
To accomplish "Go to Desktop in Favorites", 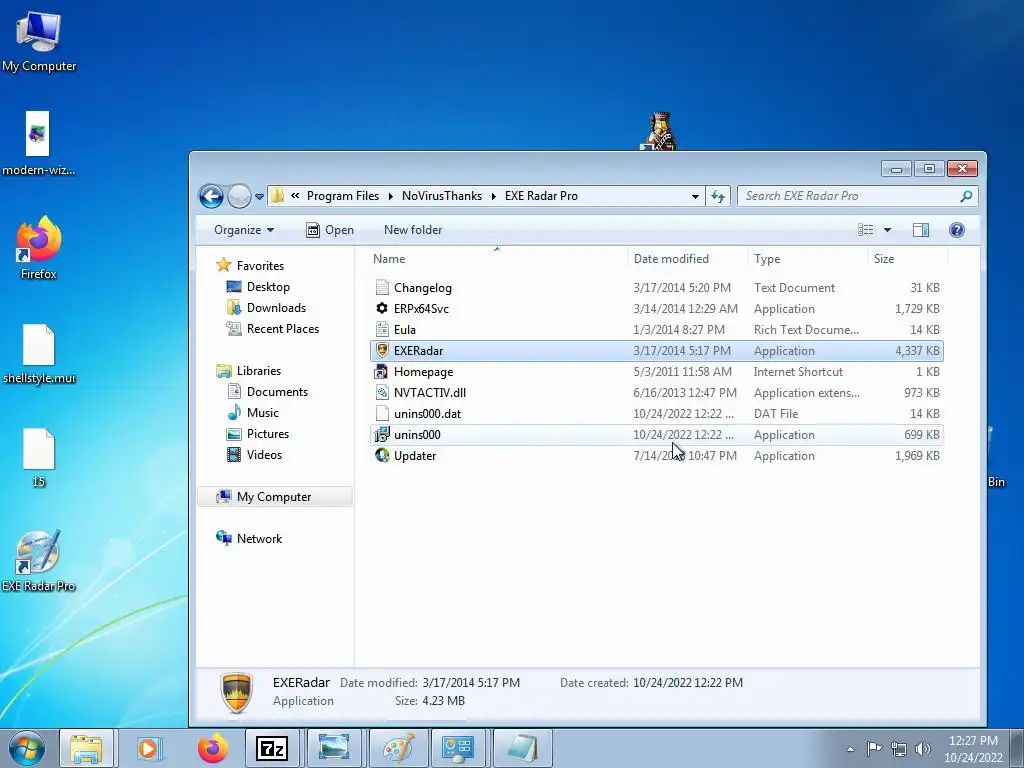I will 258,287.
